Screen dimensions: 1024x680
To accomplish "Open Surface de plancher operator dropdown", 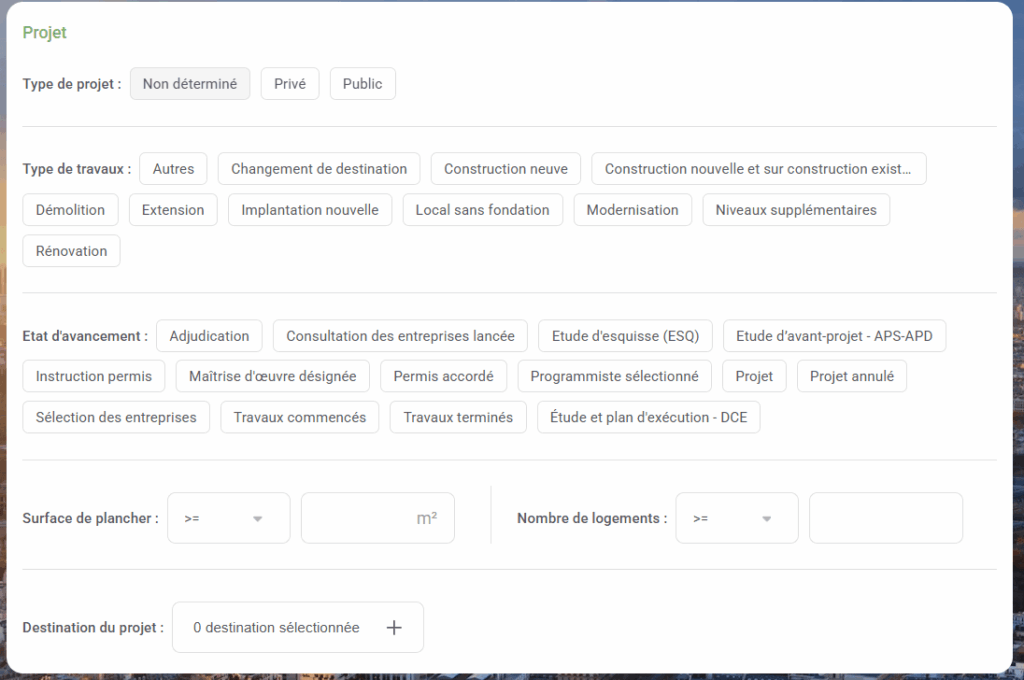I will pos(228,518).
